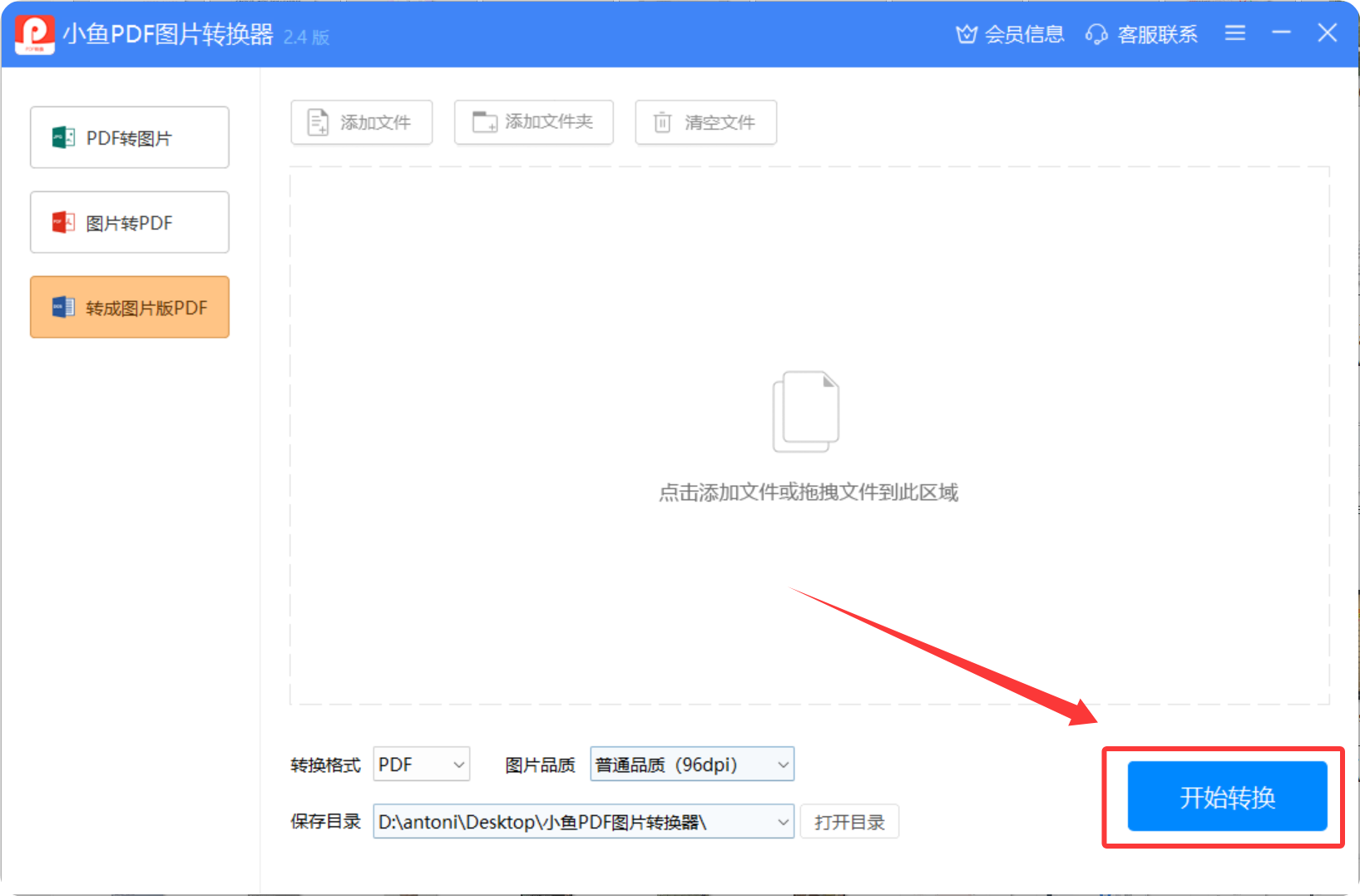The height and width of the screenshot is (896, 1360).
Task: Click the 开始转换 button
Action: pos(1226,796)
